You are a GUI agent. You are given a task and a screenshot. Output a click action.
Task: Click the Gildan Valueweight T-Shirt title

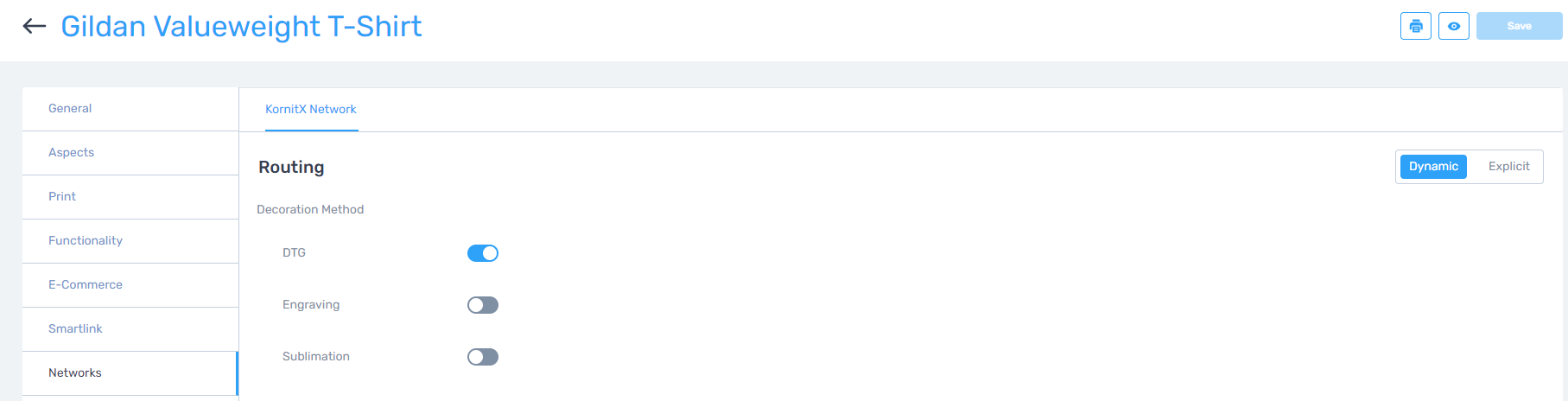[x=241, y=27]
